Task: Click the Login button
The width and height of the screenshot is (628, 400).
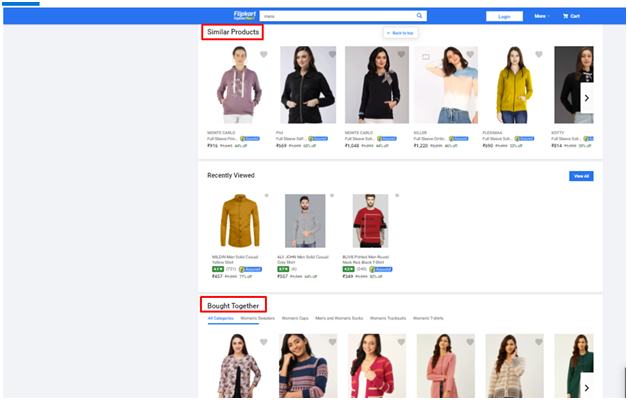Action: pos(504,16)
